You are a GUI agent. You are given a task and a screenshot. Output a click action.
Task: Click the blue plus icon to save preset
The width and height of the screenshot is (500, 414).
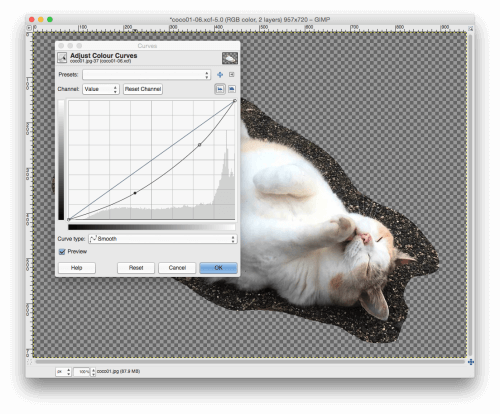pos(220,75)
